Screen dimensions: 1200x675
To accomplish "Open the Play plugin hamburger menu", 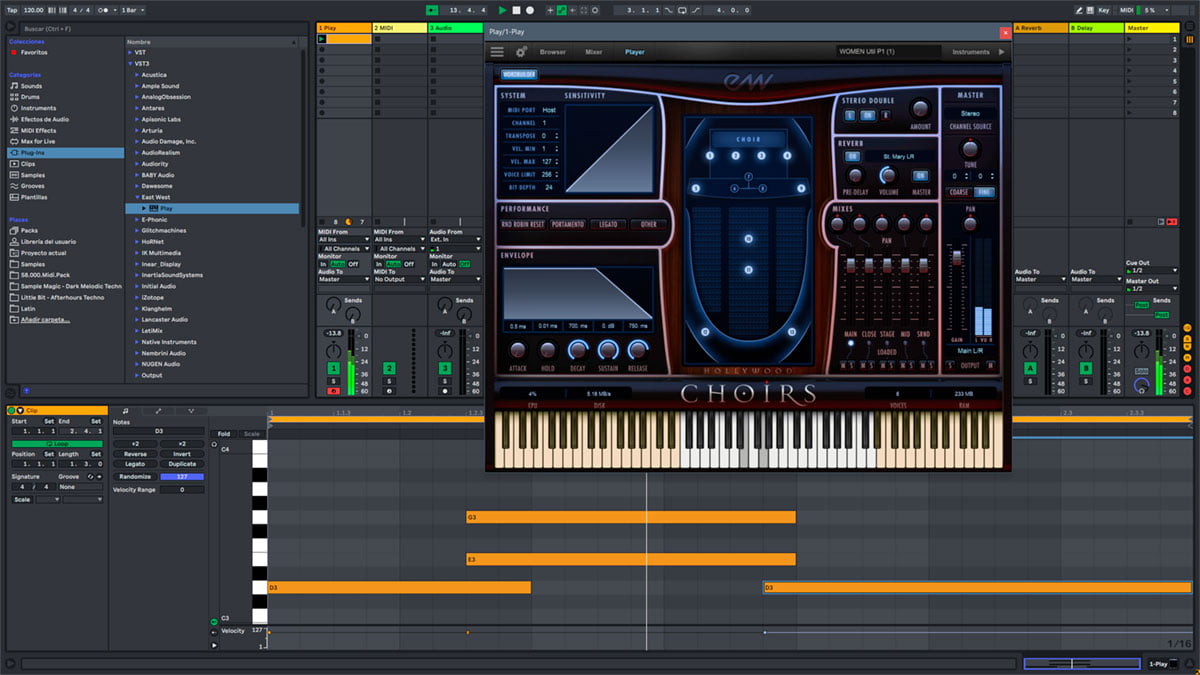I will click(497, 52).
